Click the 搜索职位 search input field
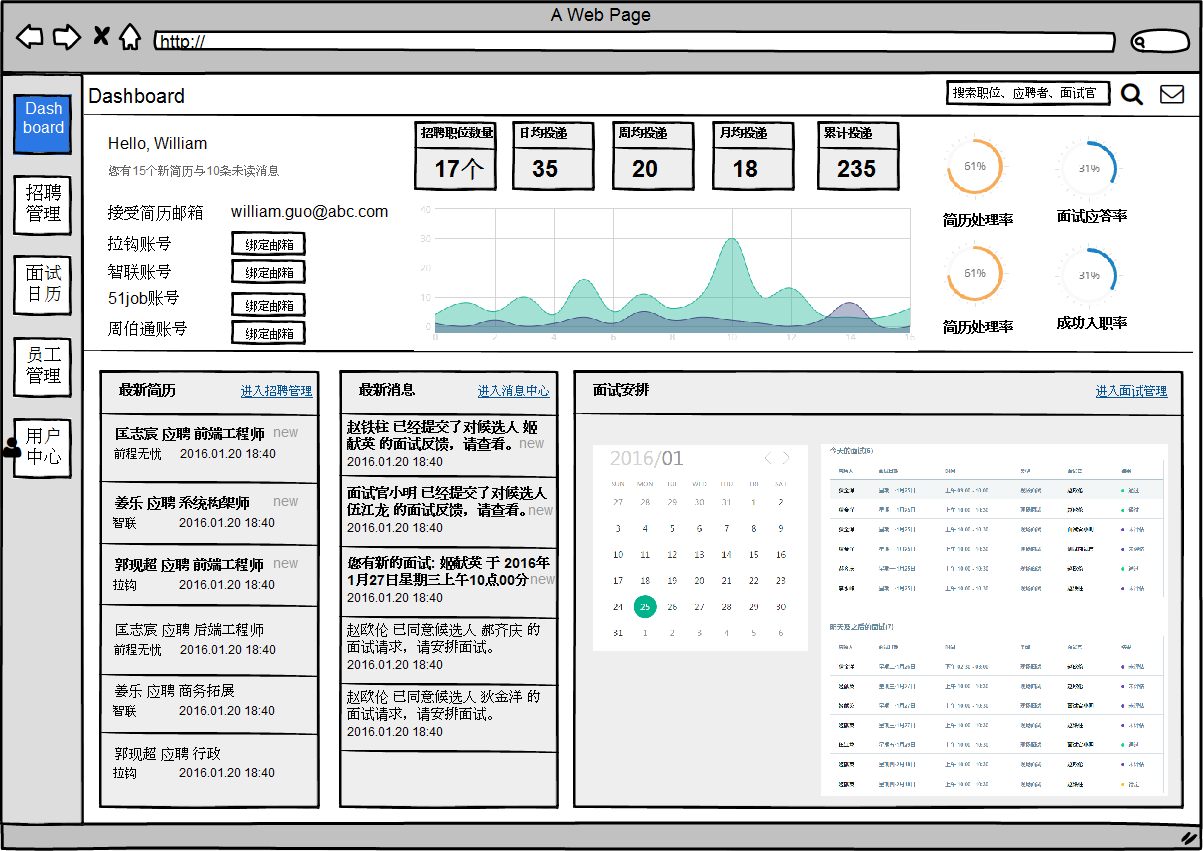The image size is (1203, 851). [1027, 93]
